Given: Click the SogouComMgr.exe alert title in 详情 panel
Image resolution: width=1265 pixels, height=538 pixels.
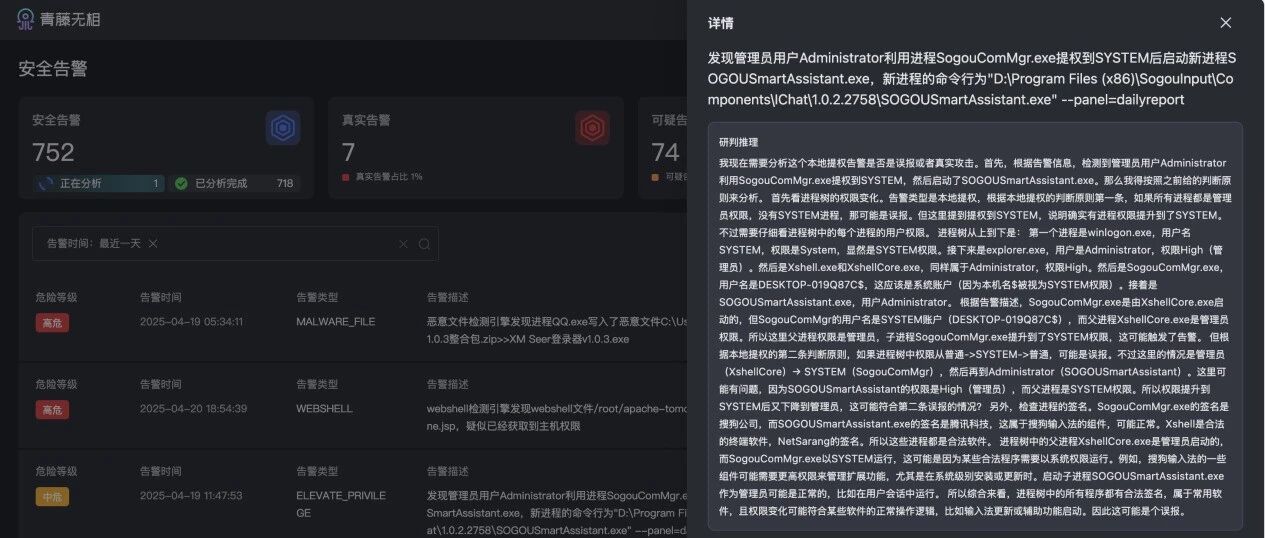Looking at the screenshot, I should 972,79.
